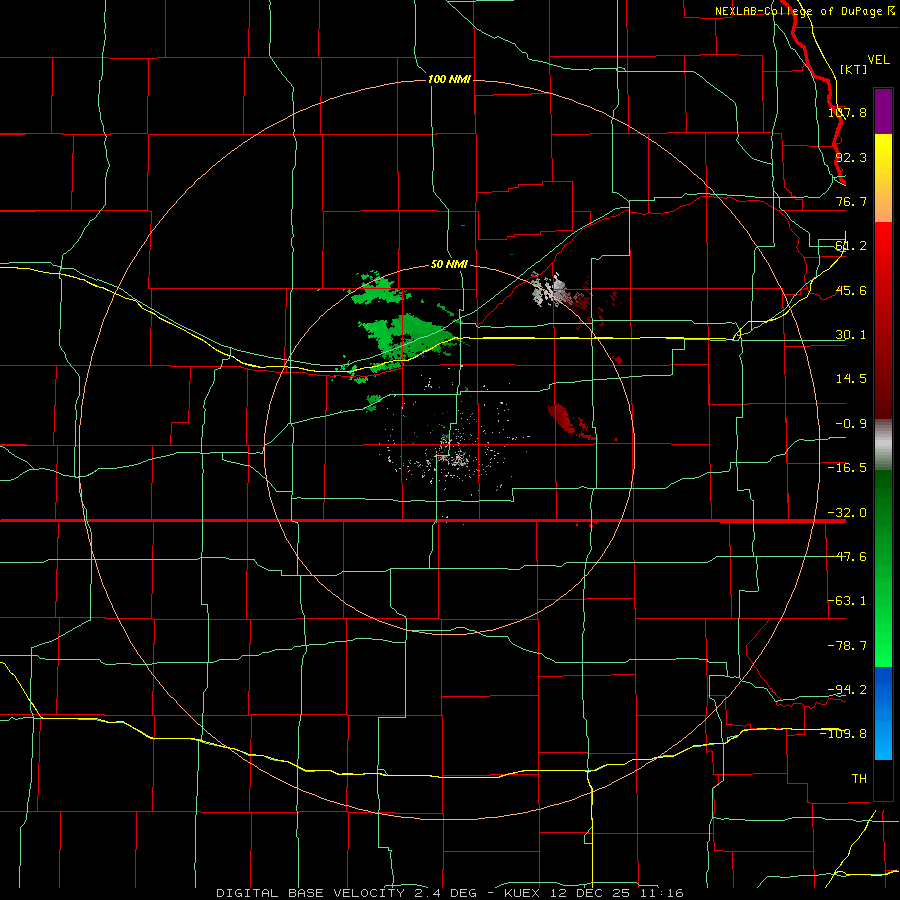This screenshot has width=900, height=900.
Task: Select the -0.9 value on velocity scale
Action: click(851, 424)
